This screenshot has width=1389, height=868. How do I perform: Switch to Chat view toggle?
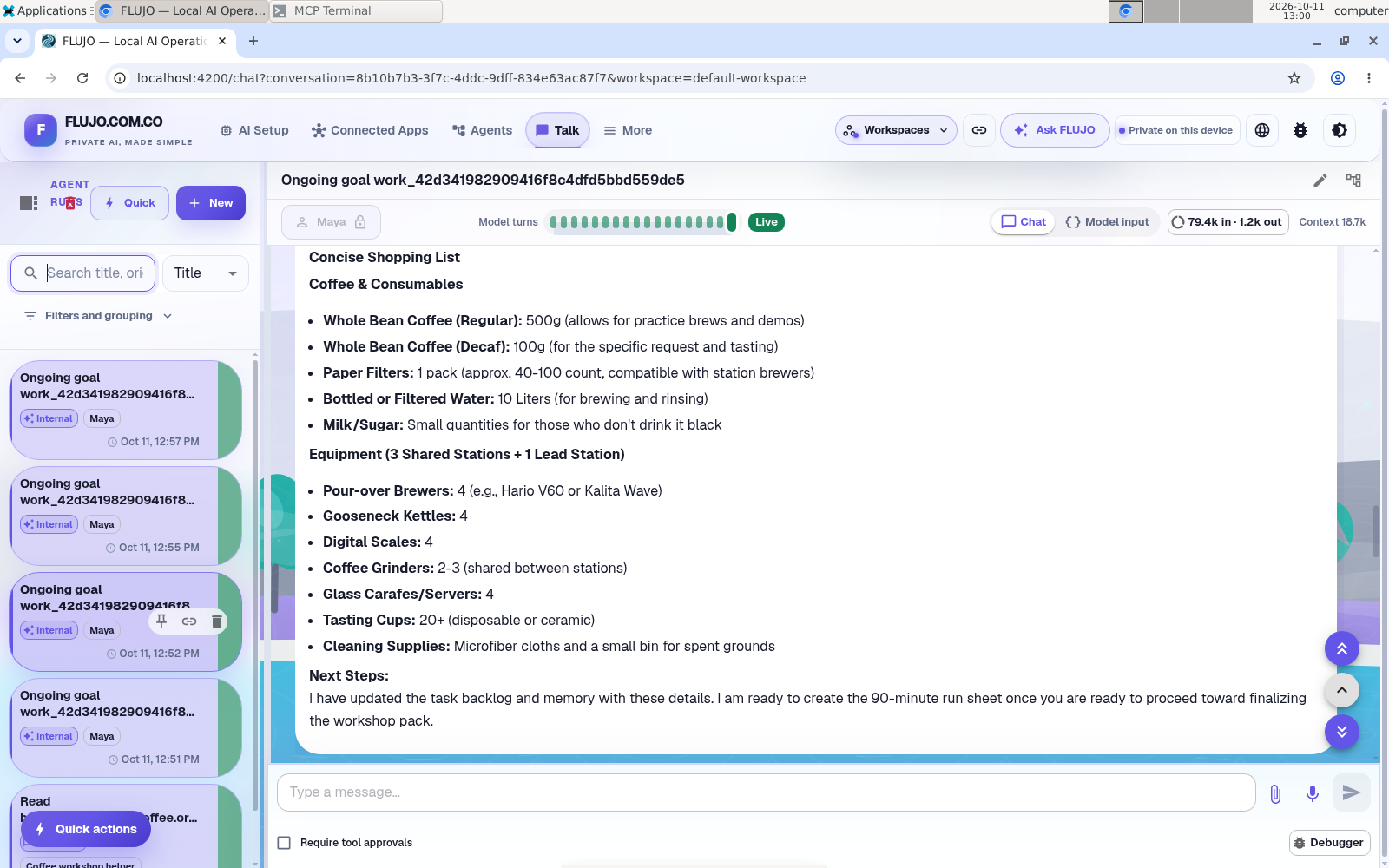coord(1024,222)
